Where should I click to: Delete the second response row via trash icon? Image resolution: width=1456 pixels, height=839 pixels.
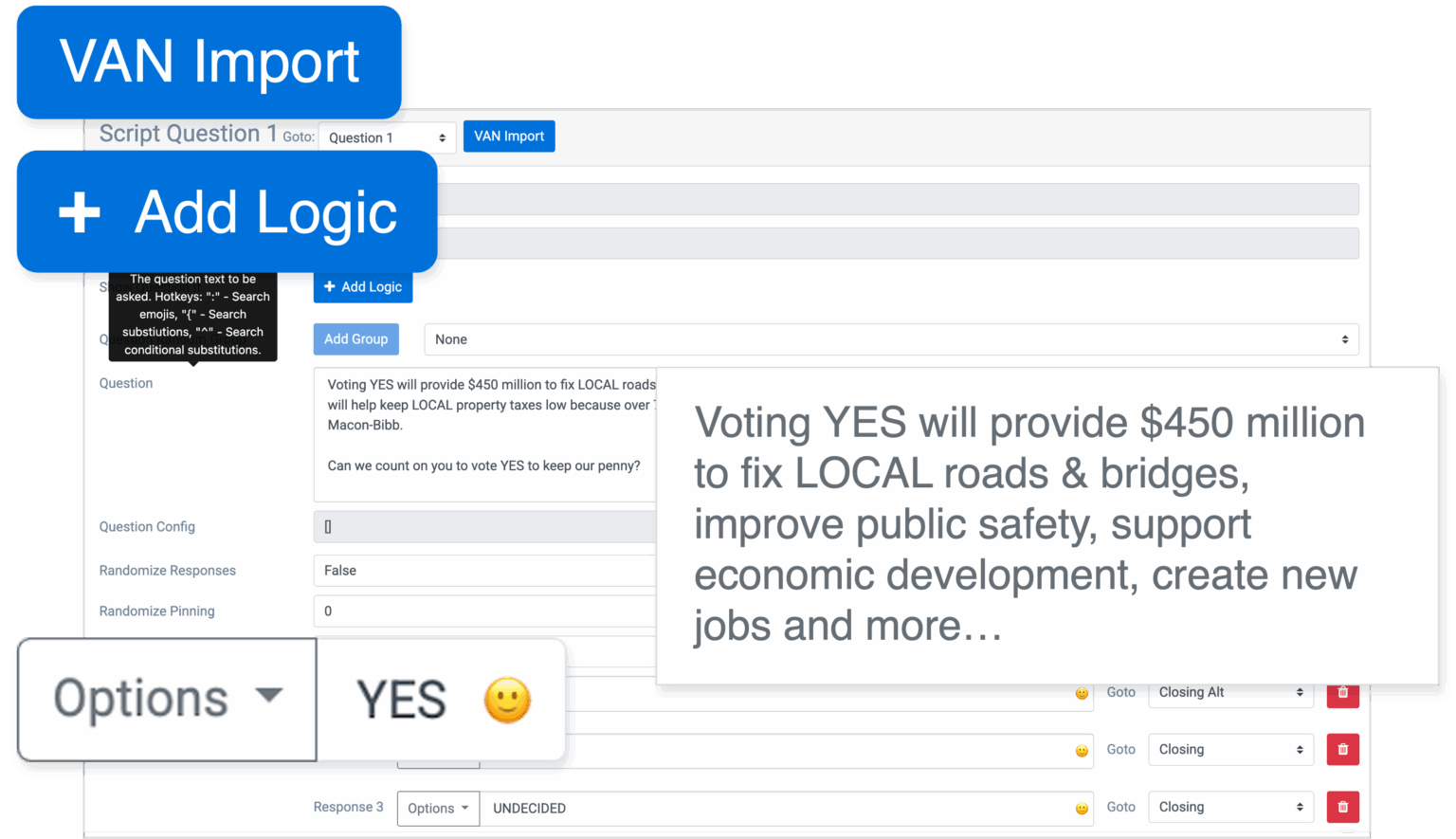pyautogui.click(x=1342, y=750)
